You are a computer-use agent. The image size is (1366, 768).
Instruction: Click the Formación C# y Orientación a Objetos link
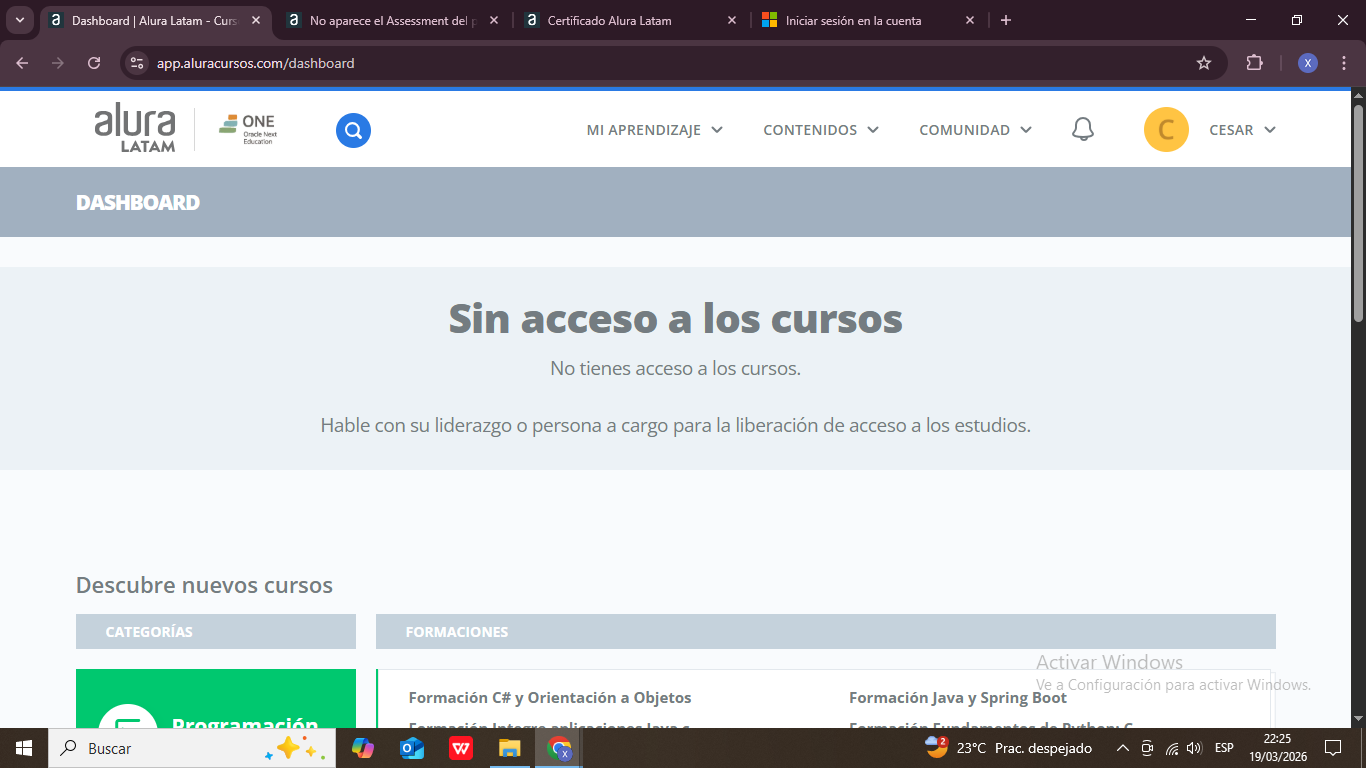tap(549, 697)
